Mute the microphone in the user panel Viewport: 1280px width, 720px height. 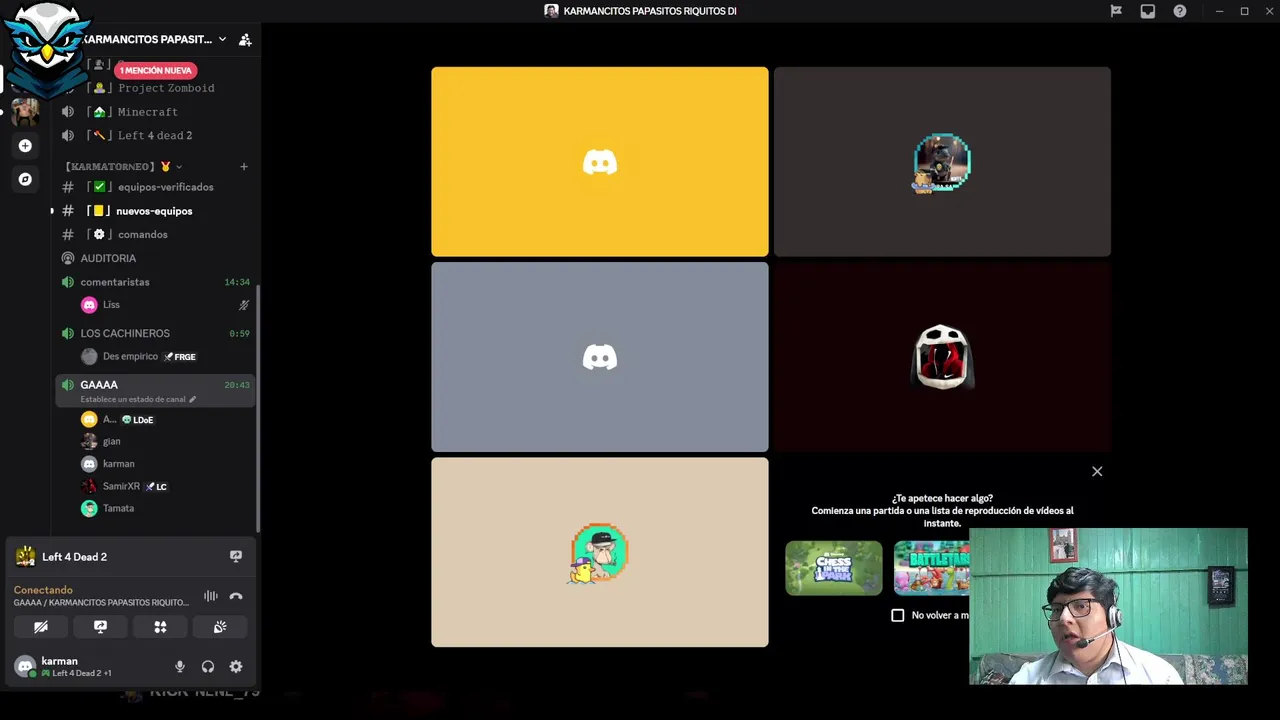pyautogui.click(x=180, y=666)
